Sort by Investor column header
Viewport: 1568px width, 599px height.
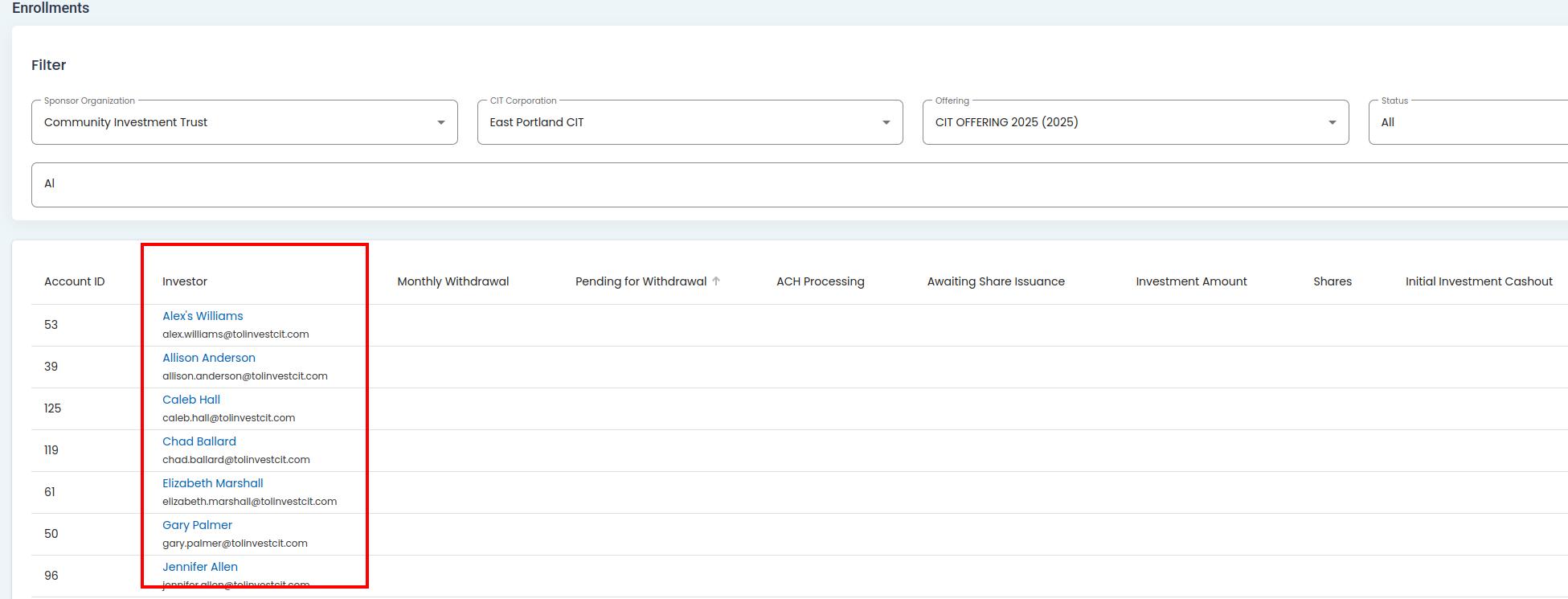point(185,281)
